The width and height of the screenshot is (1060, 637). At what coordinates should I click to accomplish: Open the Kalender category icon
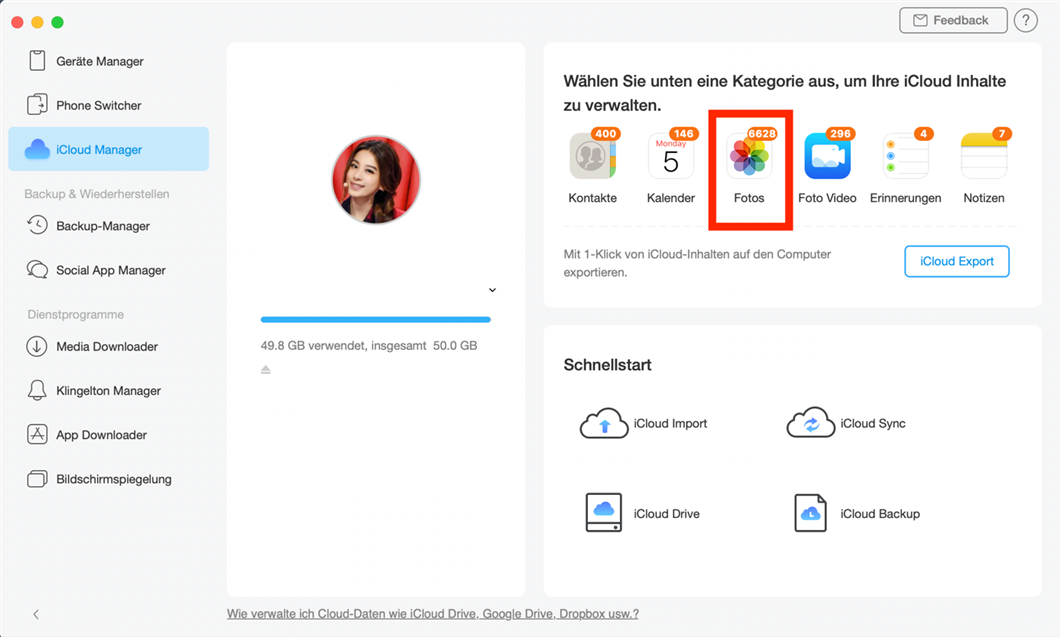click(x=671, y=156)
